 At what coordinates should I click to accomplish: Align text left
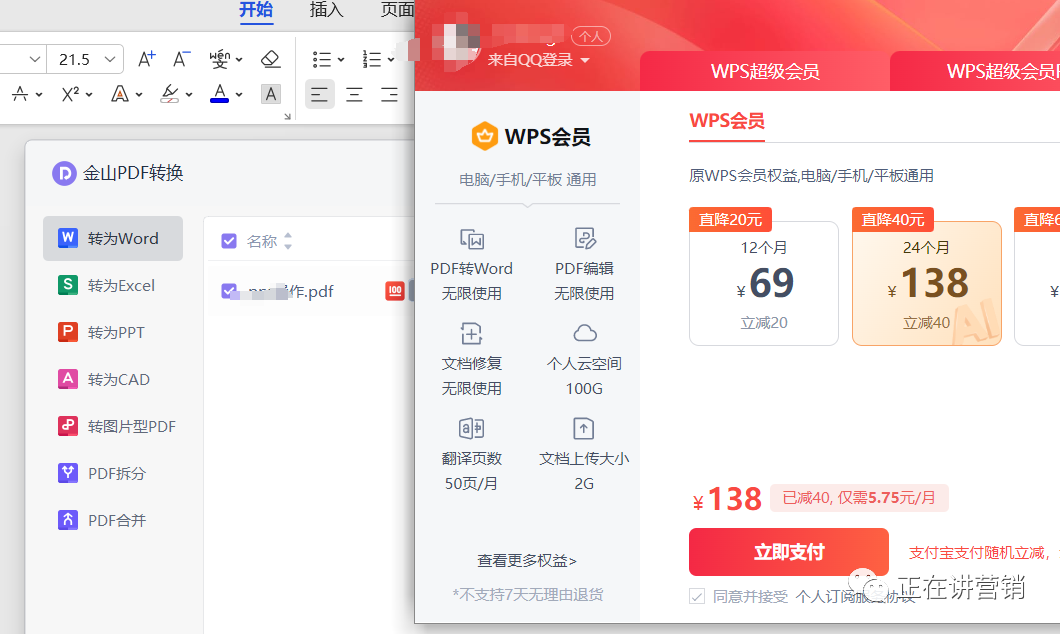pos(320,94)
